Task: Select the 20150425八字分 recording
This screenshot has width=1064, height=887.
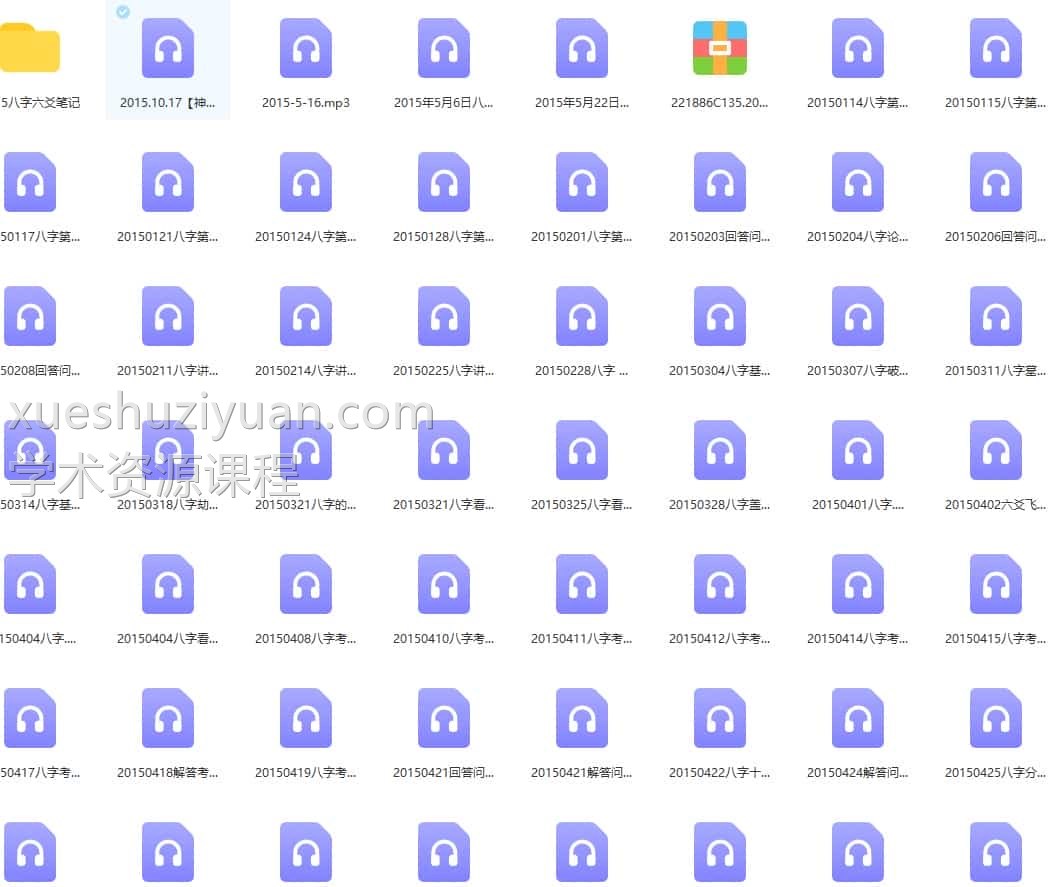Action: coord(995,717)
